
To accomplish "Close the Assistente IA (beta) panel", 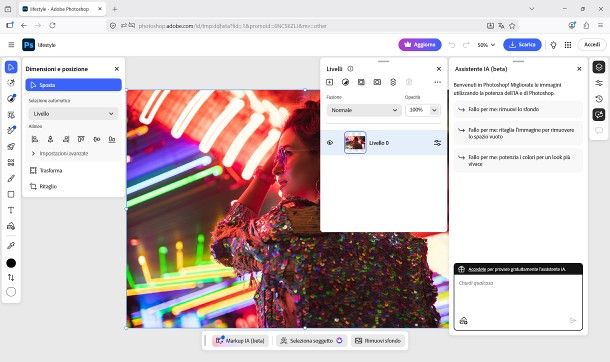I will click(579, 69).
